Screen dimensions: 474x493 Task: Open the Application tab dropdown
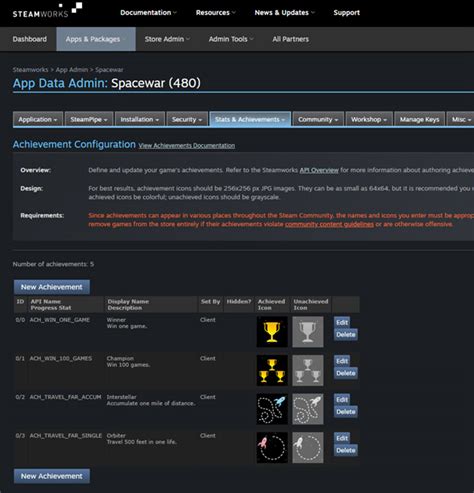(x=38, y=119)
